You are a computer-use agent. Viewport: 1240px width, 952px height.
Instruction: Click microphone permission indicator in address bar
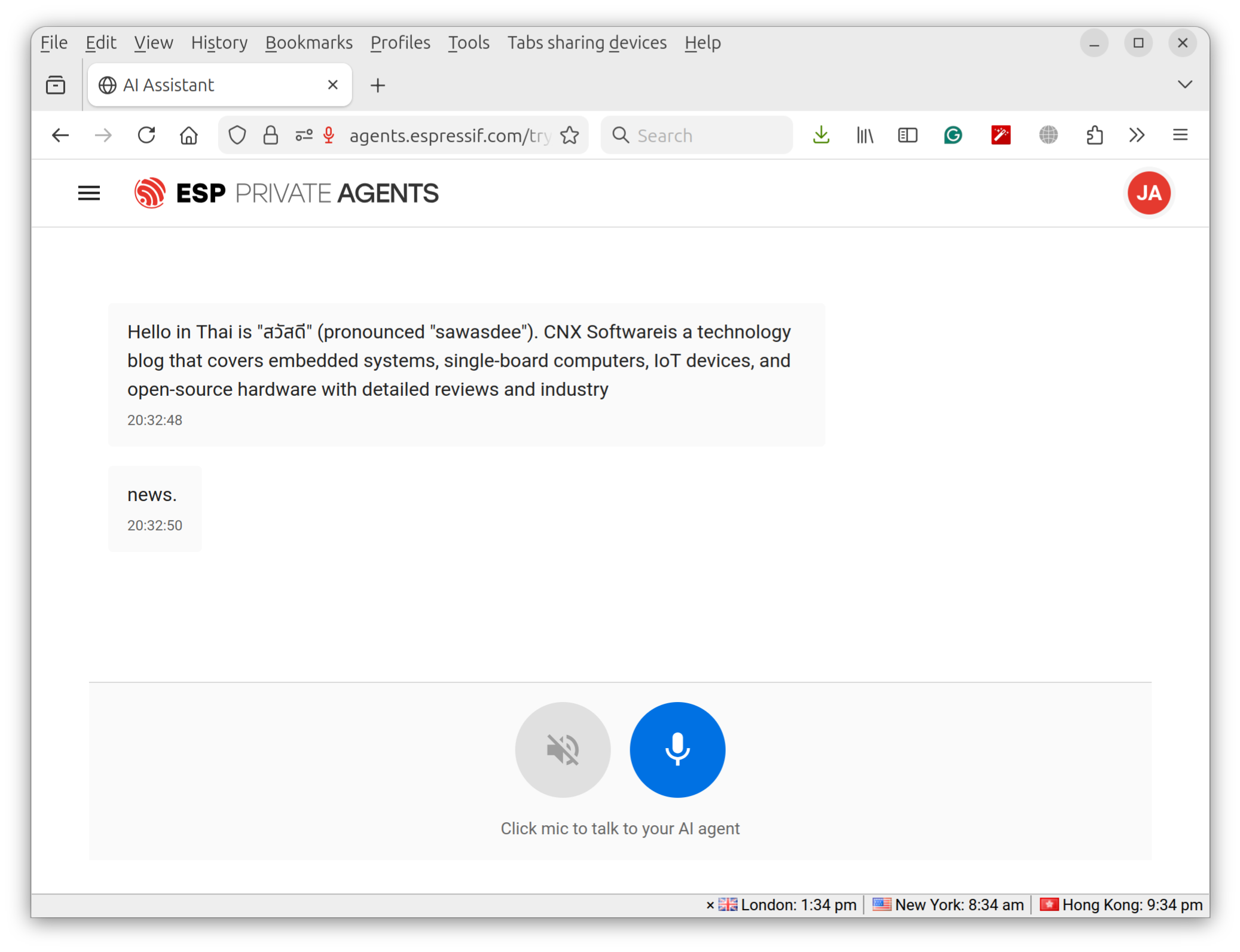pos(328,135)
